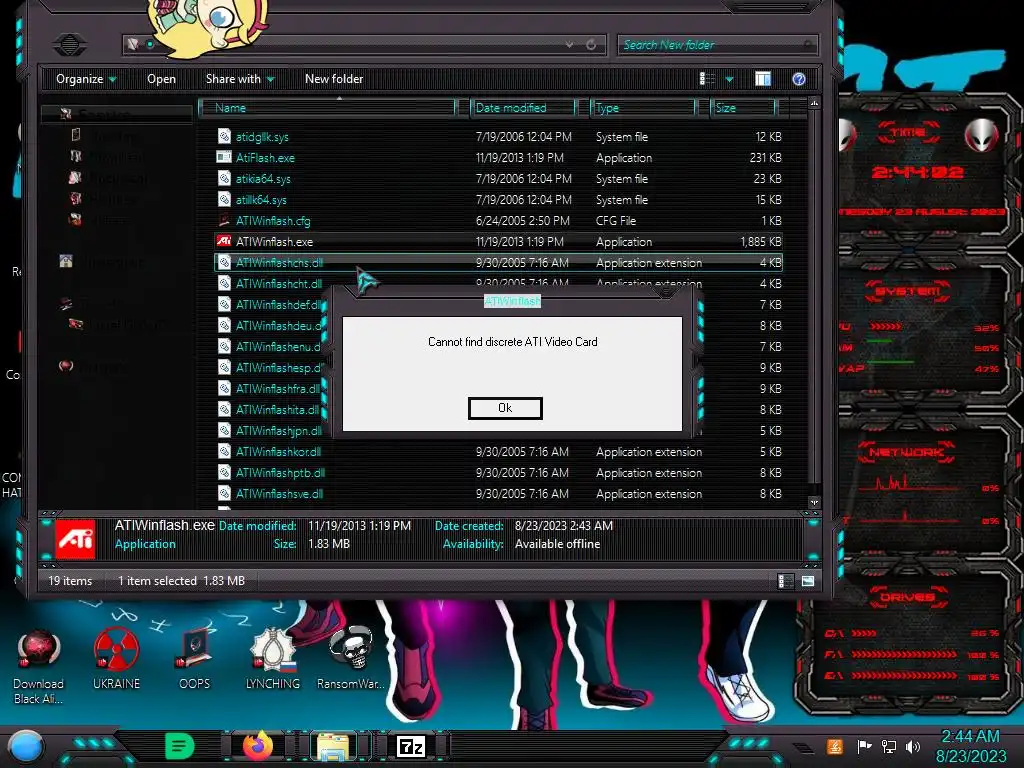Select the ATIWinflash.exe red ATI icon
This screenshot has width=1024, height=768.
(x=224, y=241)
